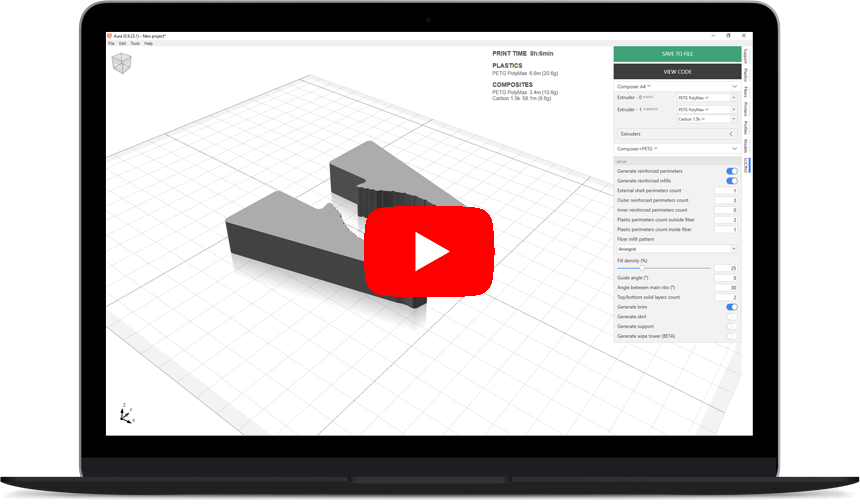Click the SAVE TO FILE button

tap(677, 54)
